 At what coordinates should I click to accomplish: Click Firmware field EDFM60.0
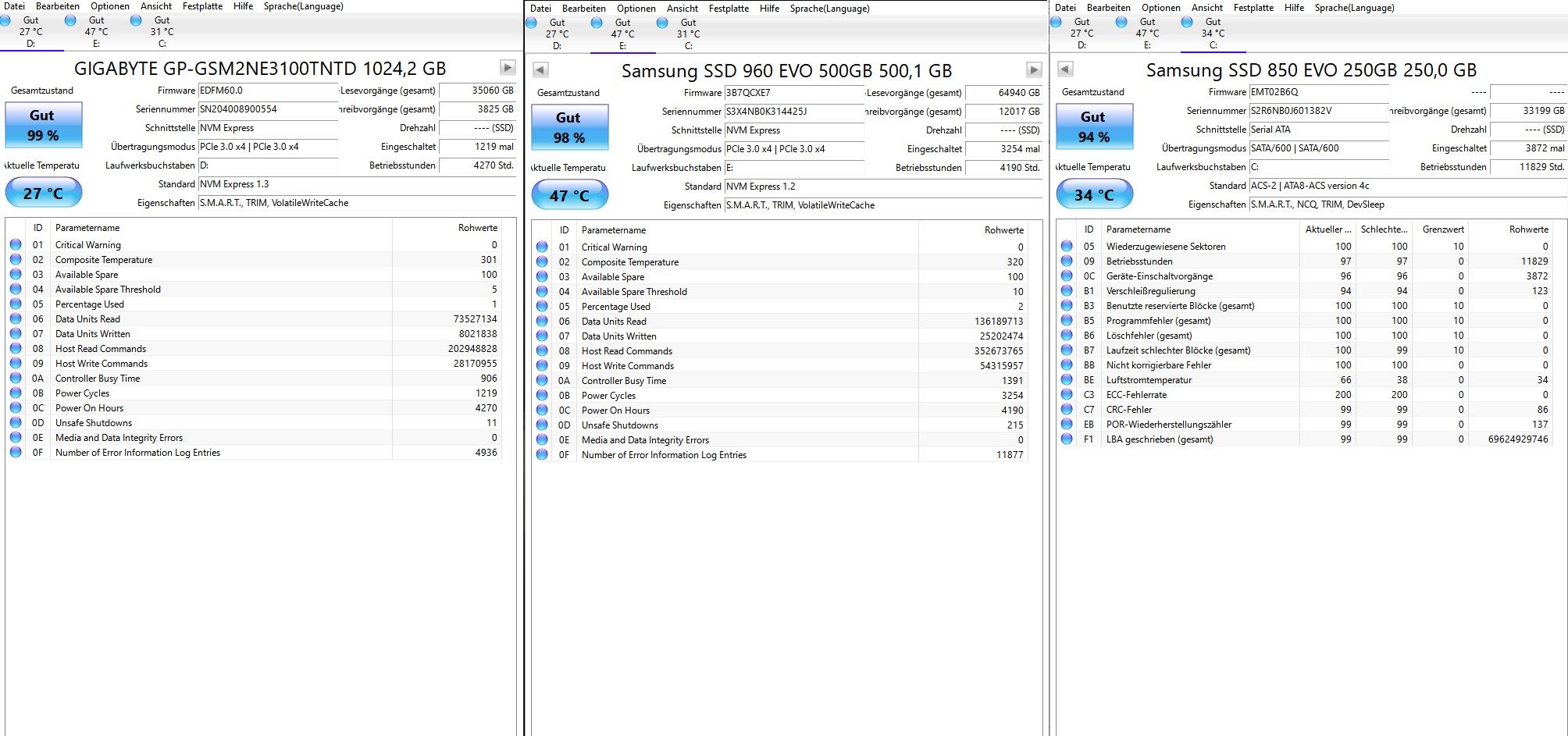[268, 91]
